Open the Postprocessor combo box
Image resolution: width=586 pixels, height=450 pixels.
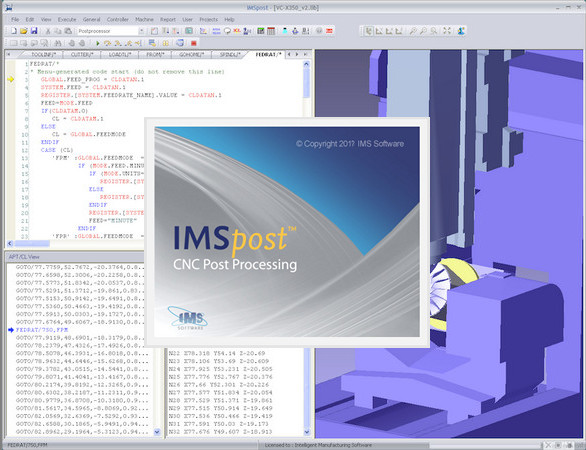click(x=111, y=31)
